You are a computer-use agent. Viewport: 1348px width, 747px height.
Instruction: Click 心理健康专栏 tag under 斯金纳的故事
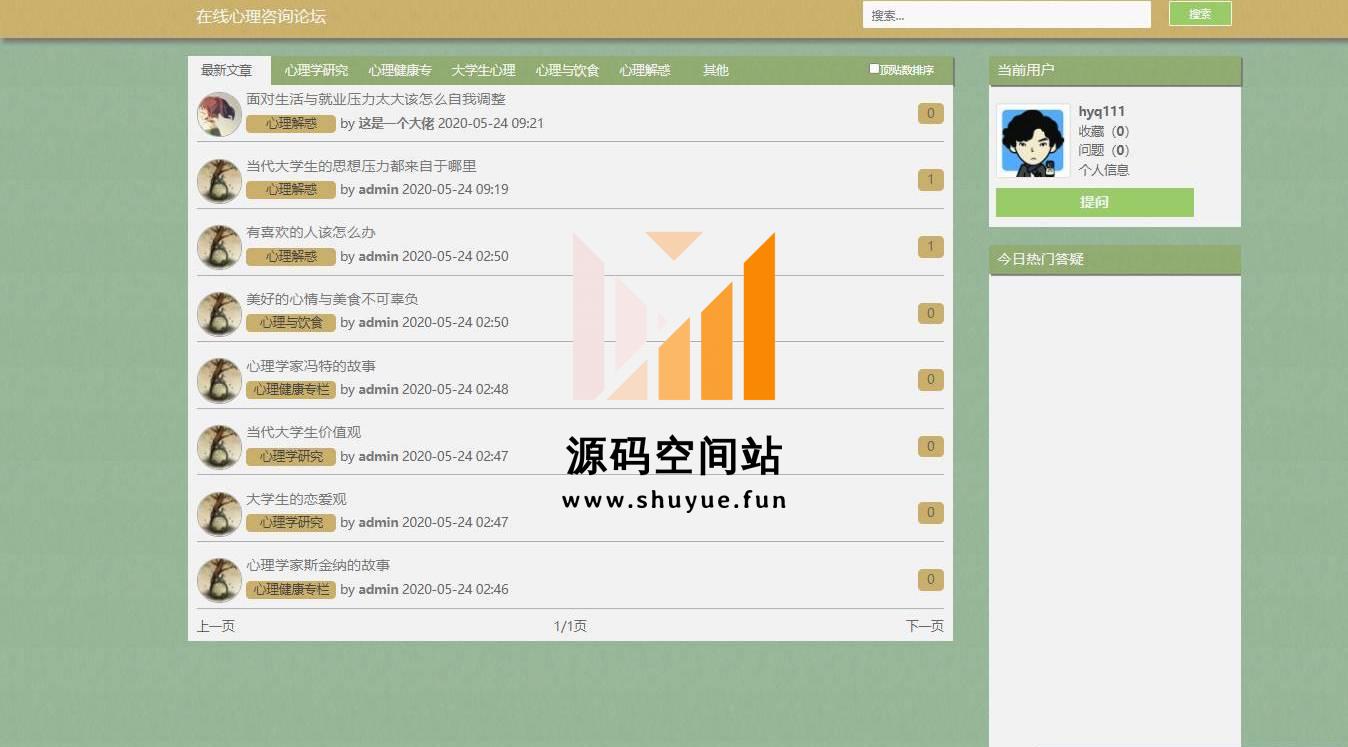[291, 589]
